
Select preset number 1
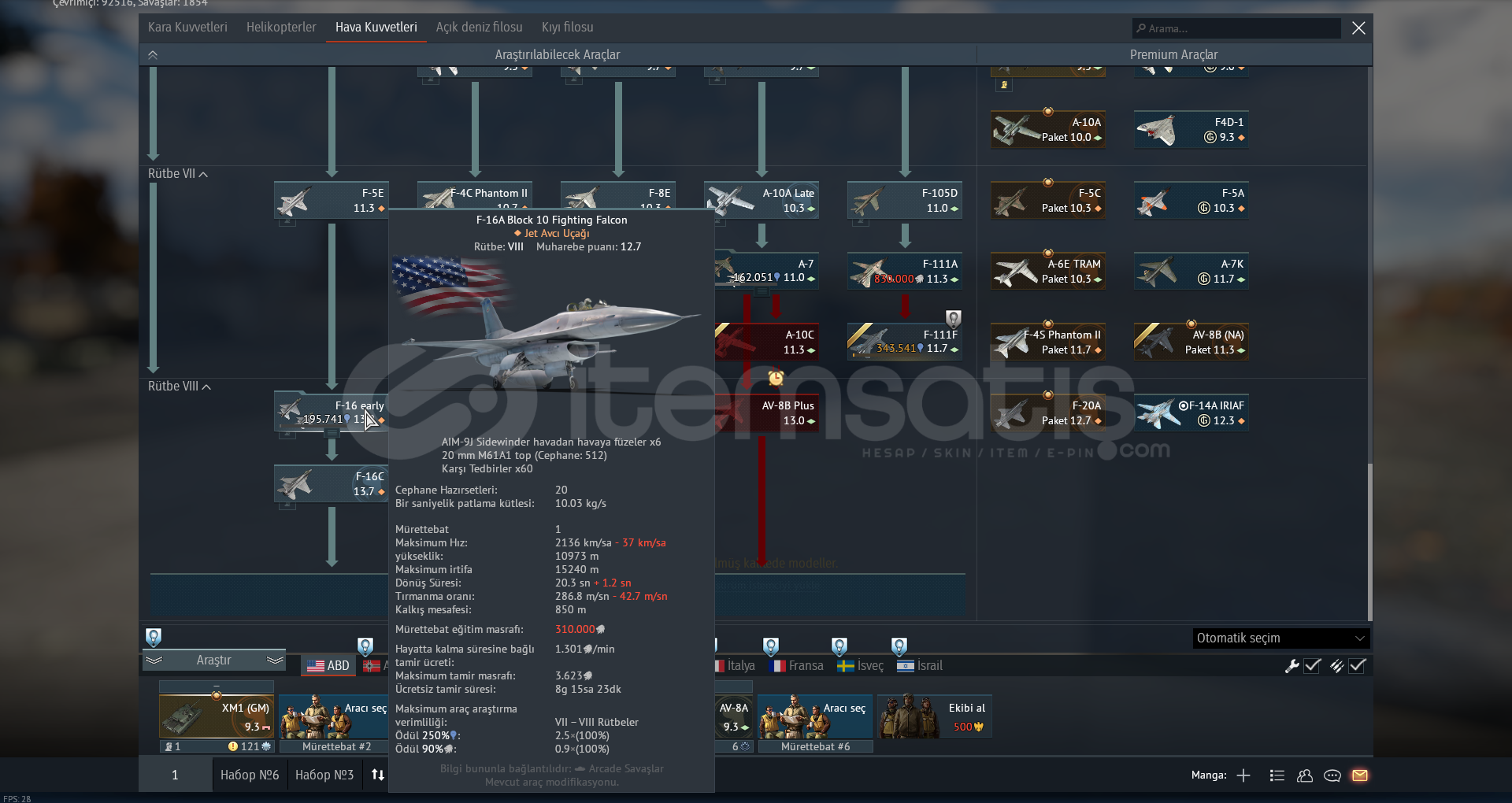click(175, 775)
